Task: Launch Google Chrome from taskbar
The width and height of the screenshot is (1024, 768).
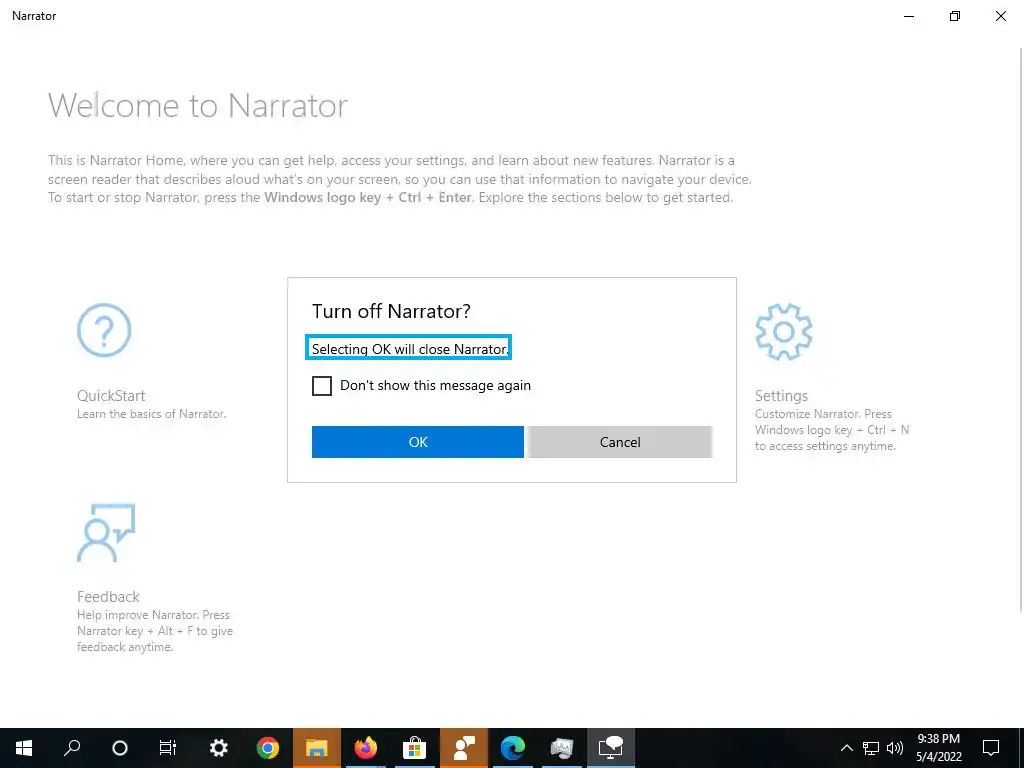Action: click(x=268, y=748)
